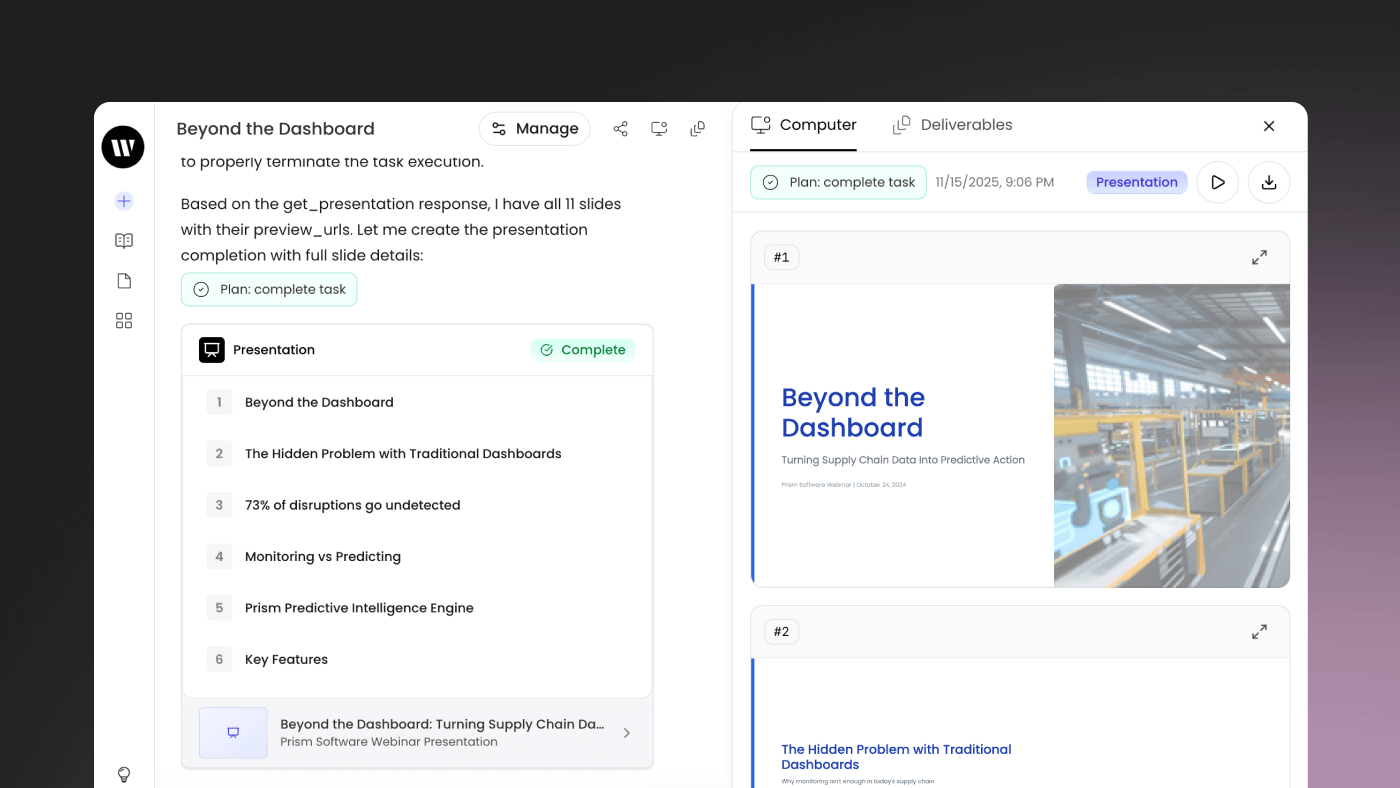Open the grid apps sidebar icon

[x=124, y=321]
